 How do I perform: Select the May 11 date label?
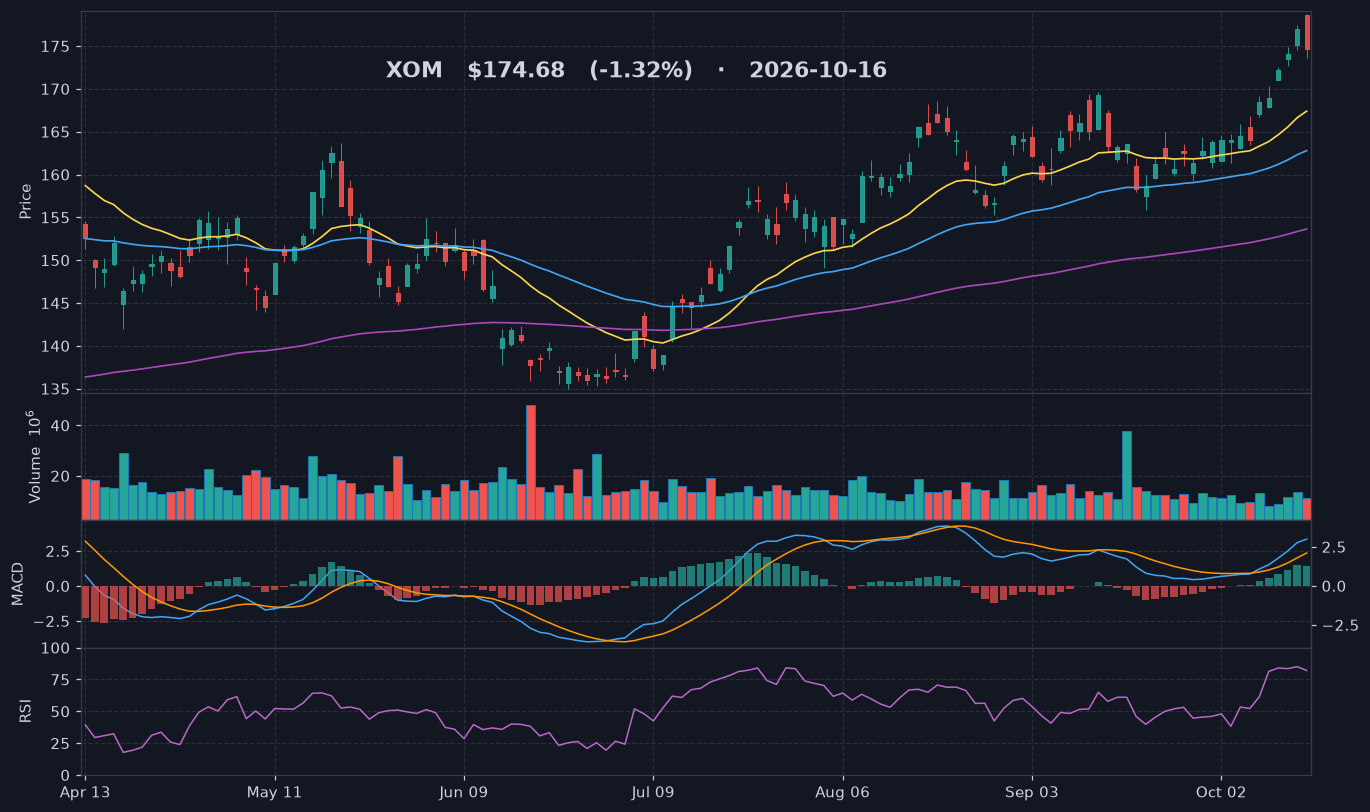[x=275, y=791]
